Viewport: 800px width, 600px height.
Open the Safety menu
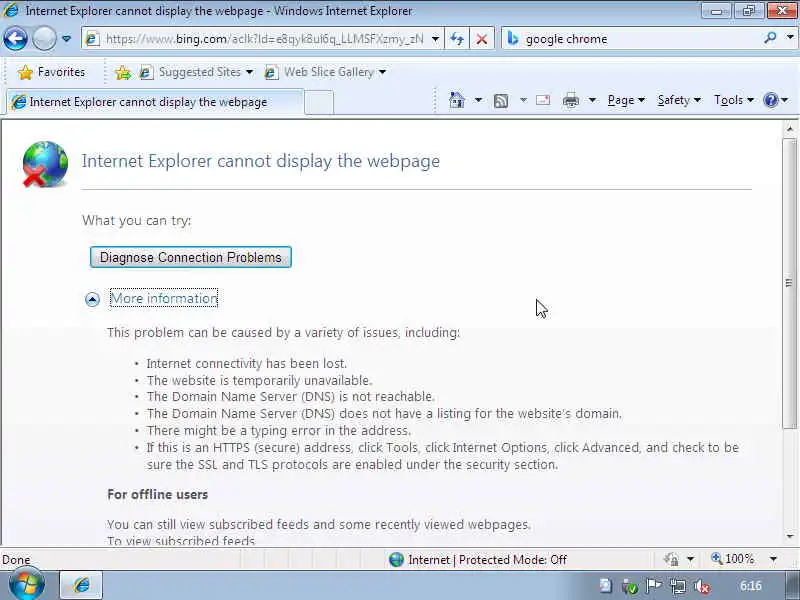click(x=679, y=100)
